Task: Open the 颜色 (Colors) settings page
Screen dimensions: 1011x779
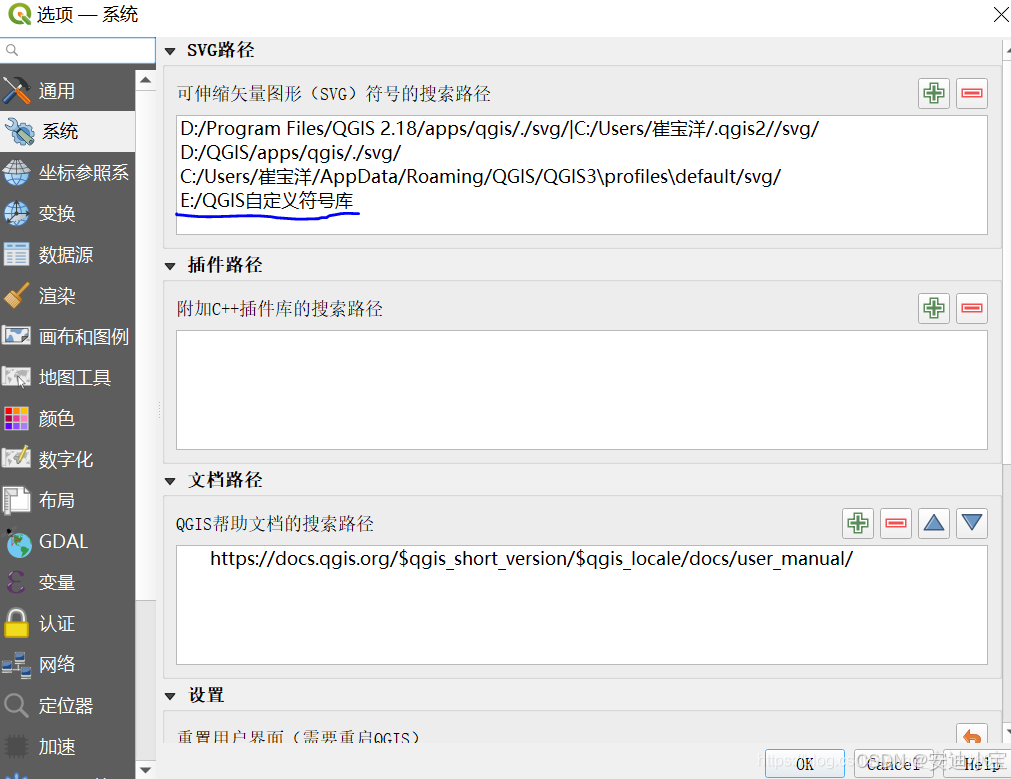Action: pyautogui.click(x=67, y=419)
